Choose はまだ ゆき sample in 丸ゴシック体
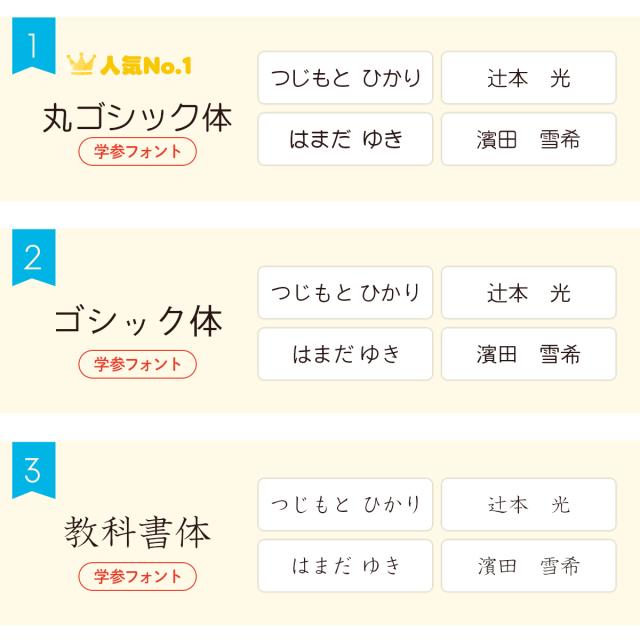The image size is (640, 640). click(x=345, y=139)
